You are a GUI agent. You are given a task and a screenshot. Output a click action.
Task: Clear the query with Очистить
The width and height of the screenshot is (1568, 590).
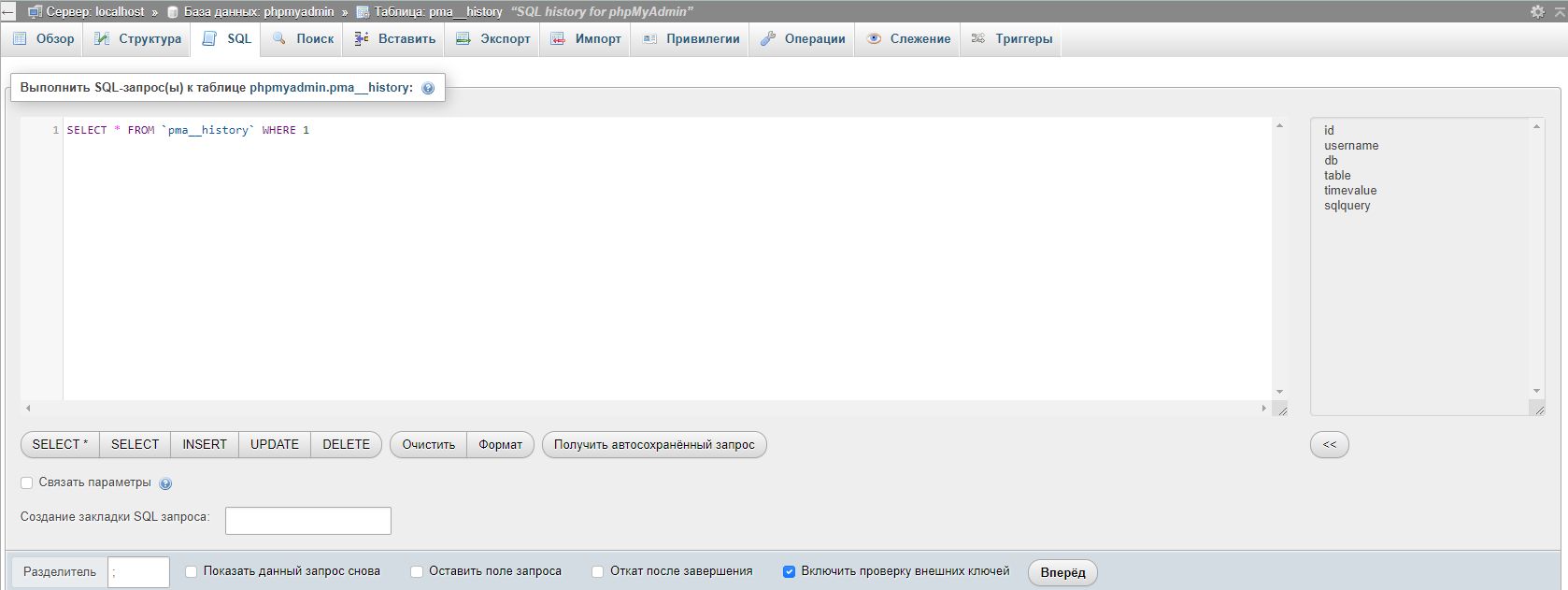[428, 444]
